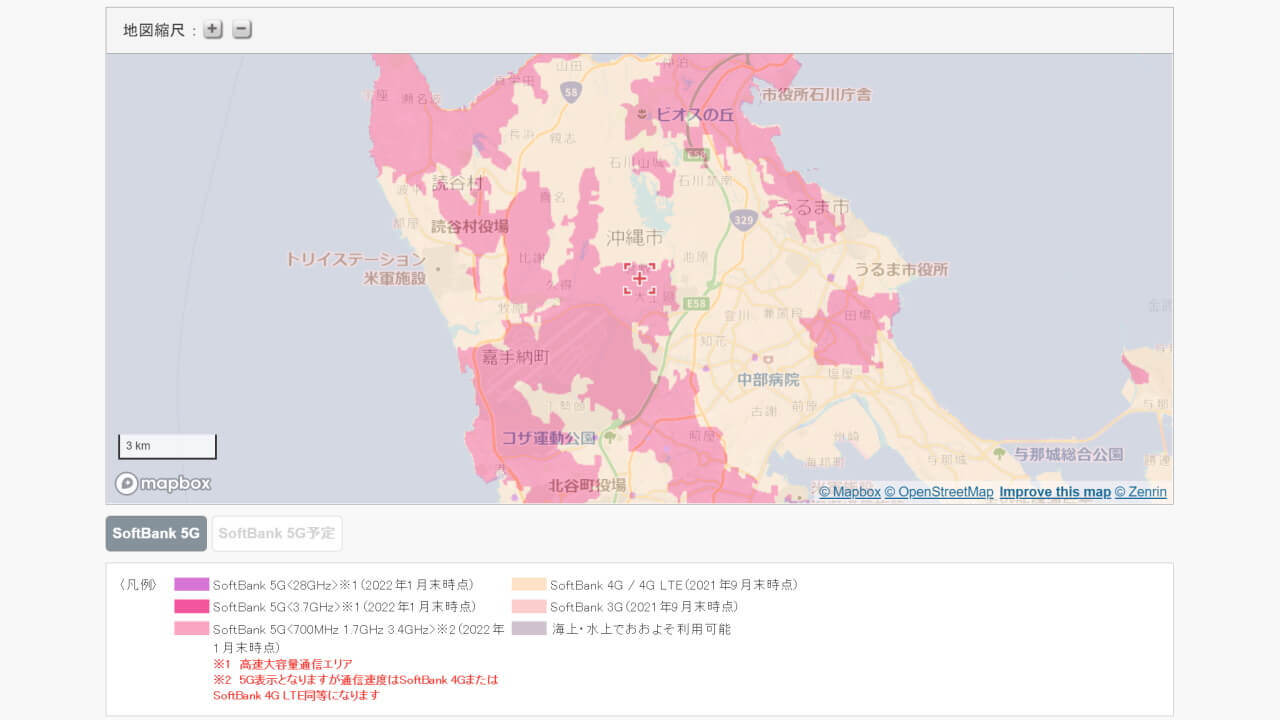Toggle the SoftBank 5G予定 planned coverage layer
The height and width of the screenshot is (720, 1280).
pos(277,533)
